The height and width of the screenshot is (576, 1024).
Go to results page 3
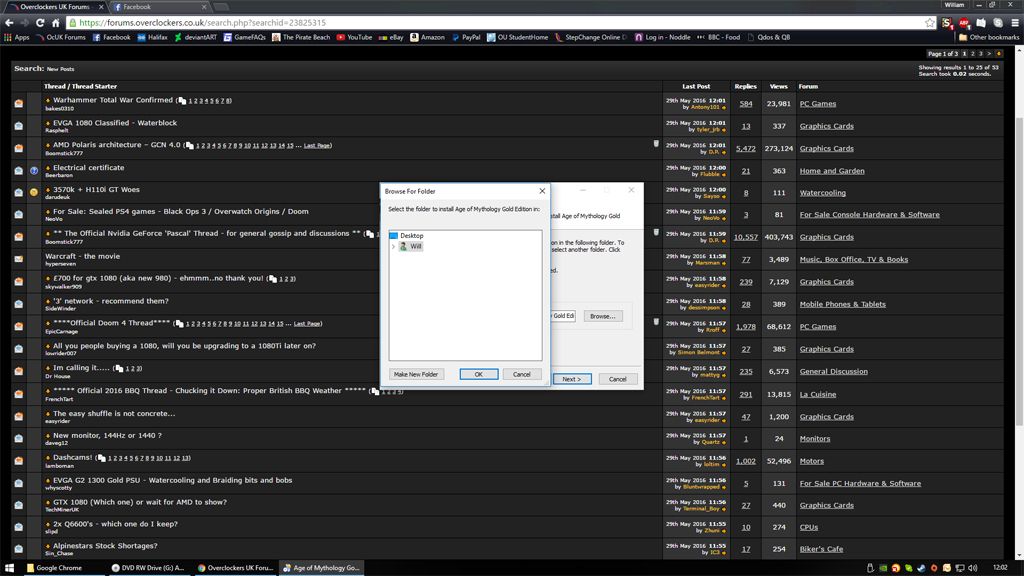980,54
